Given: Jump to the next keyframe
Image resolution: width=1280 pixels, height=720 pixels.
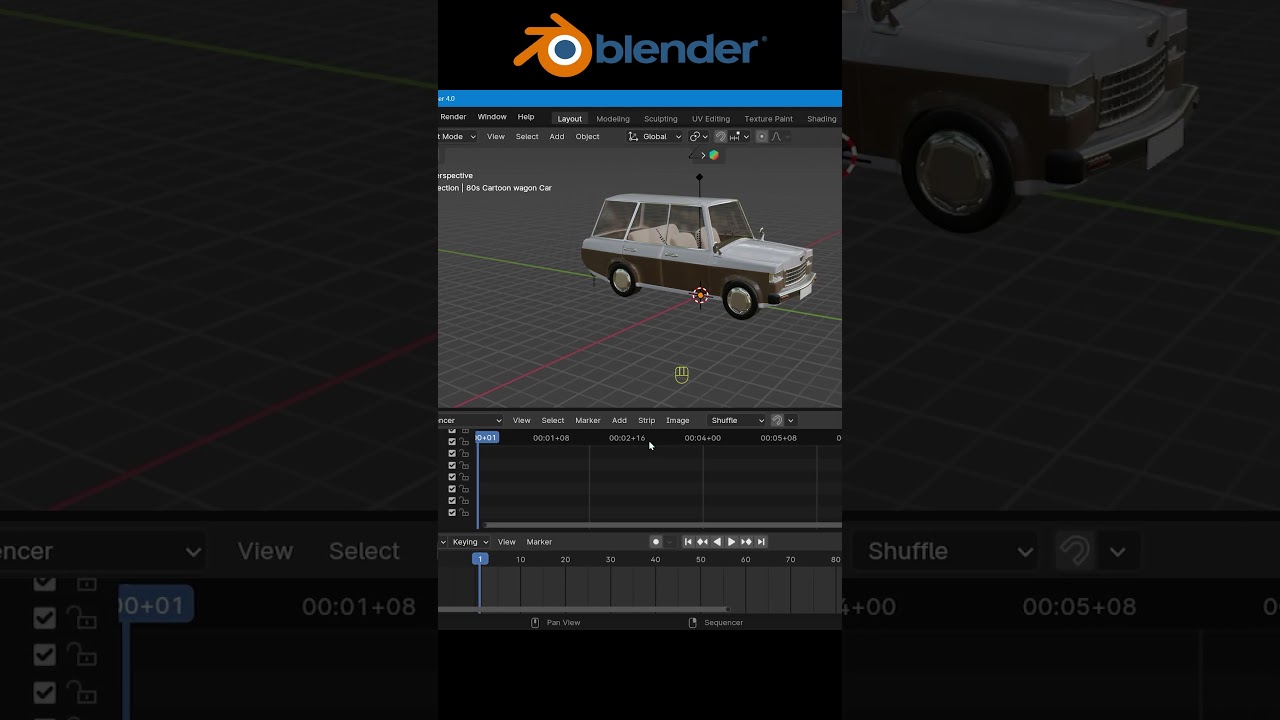Looking at the screenshot, I should coord(746,542).
